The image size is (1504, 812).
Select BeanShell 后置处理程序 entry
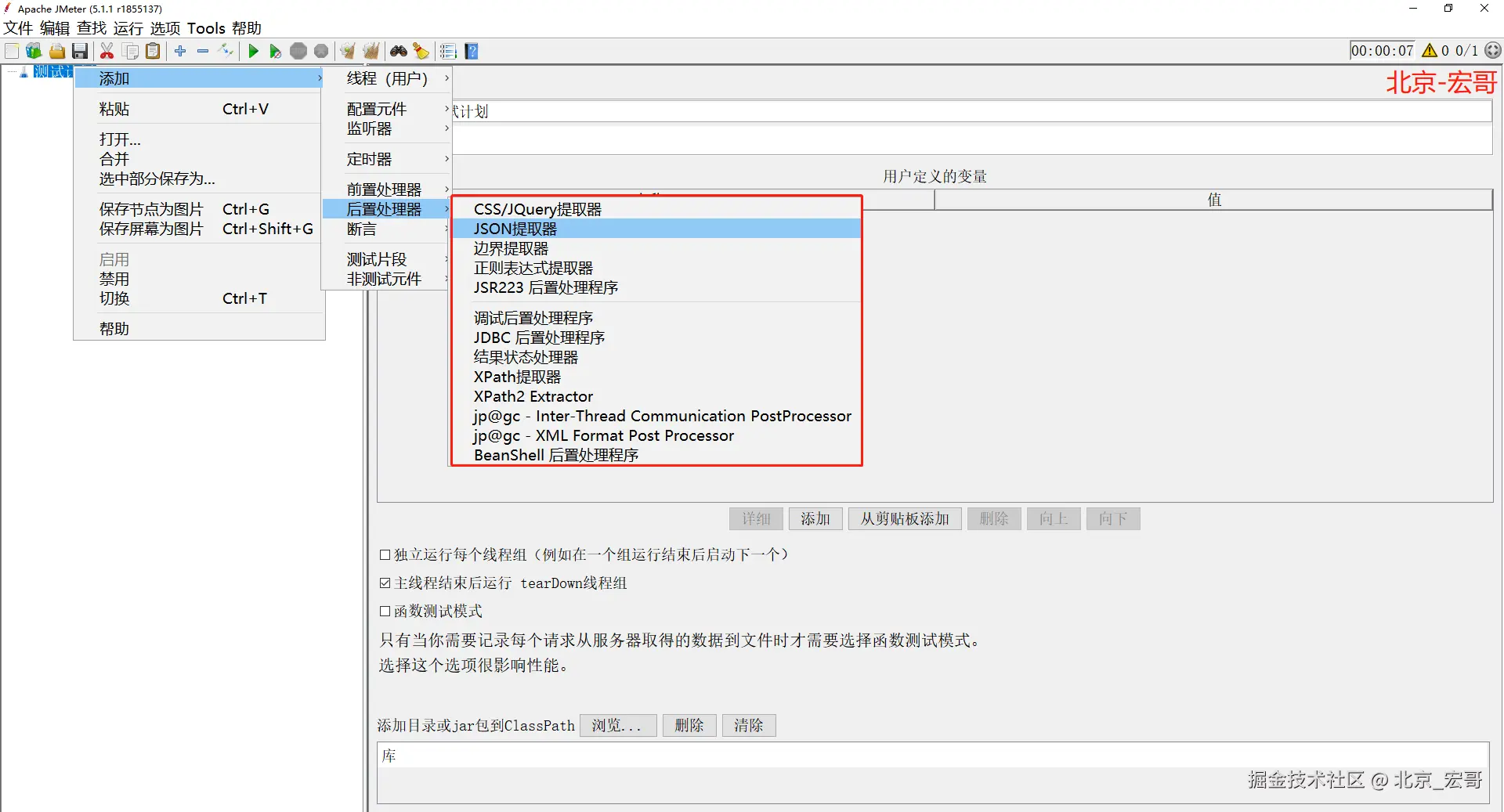click(x=656, y=455)
